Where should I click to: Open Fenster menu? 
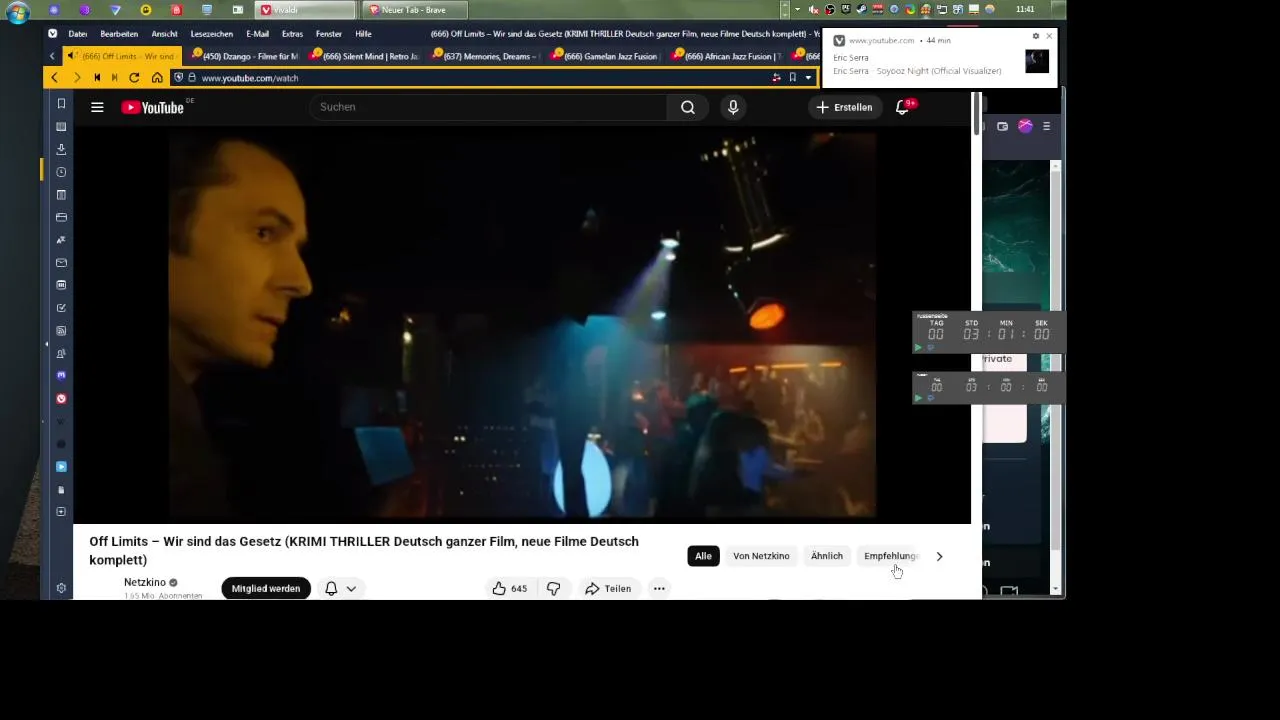tap(329, 34)
